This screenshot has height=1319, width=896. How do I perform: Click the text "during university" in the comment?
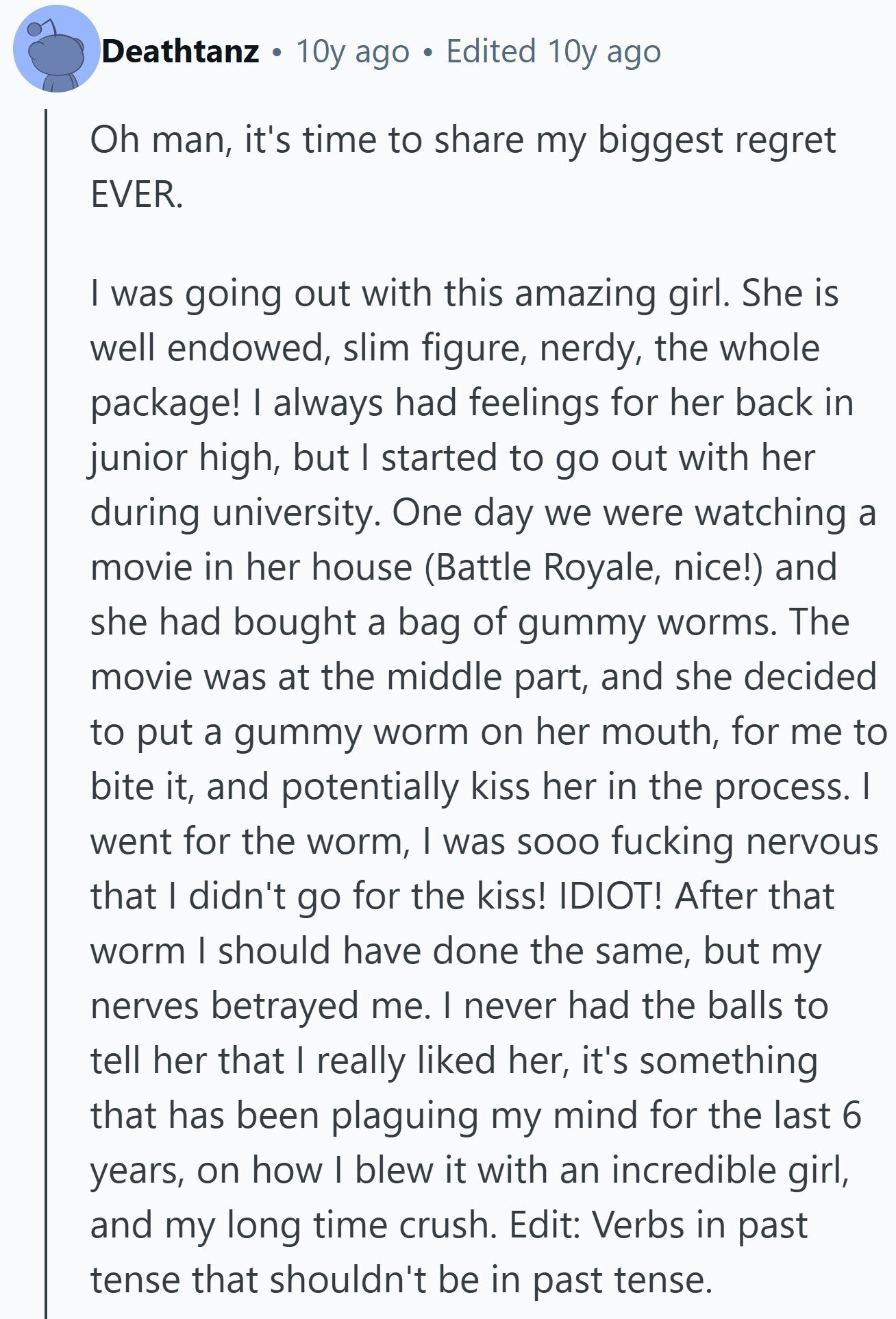(x=234, y=513)
